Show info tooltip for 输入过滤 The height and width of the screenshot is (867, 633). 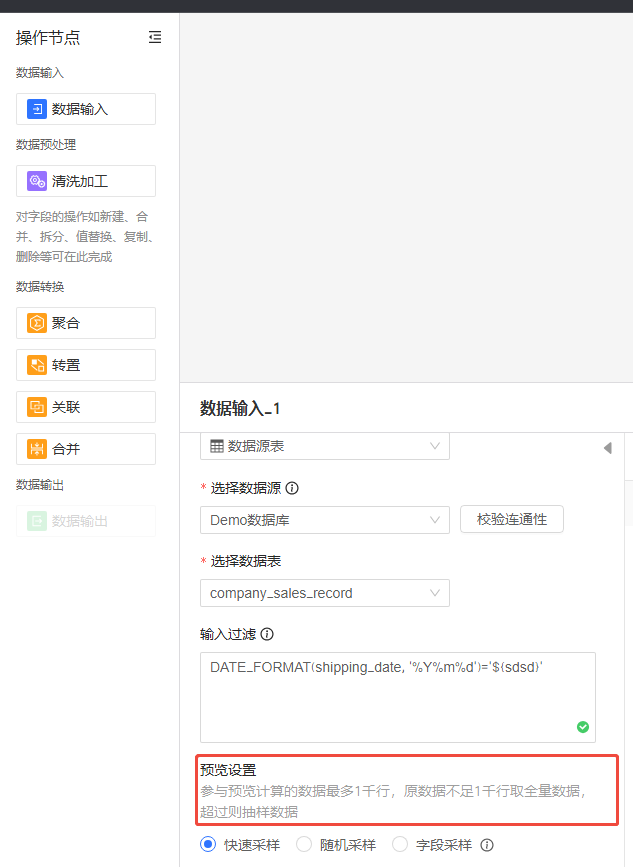point(267,634)
